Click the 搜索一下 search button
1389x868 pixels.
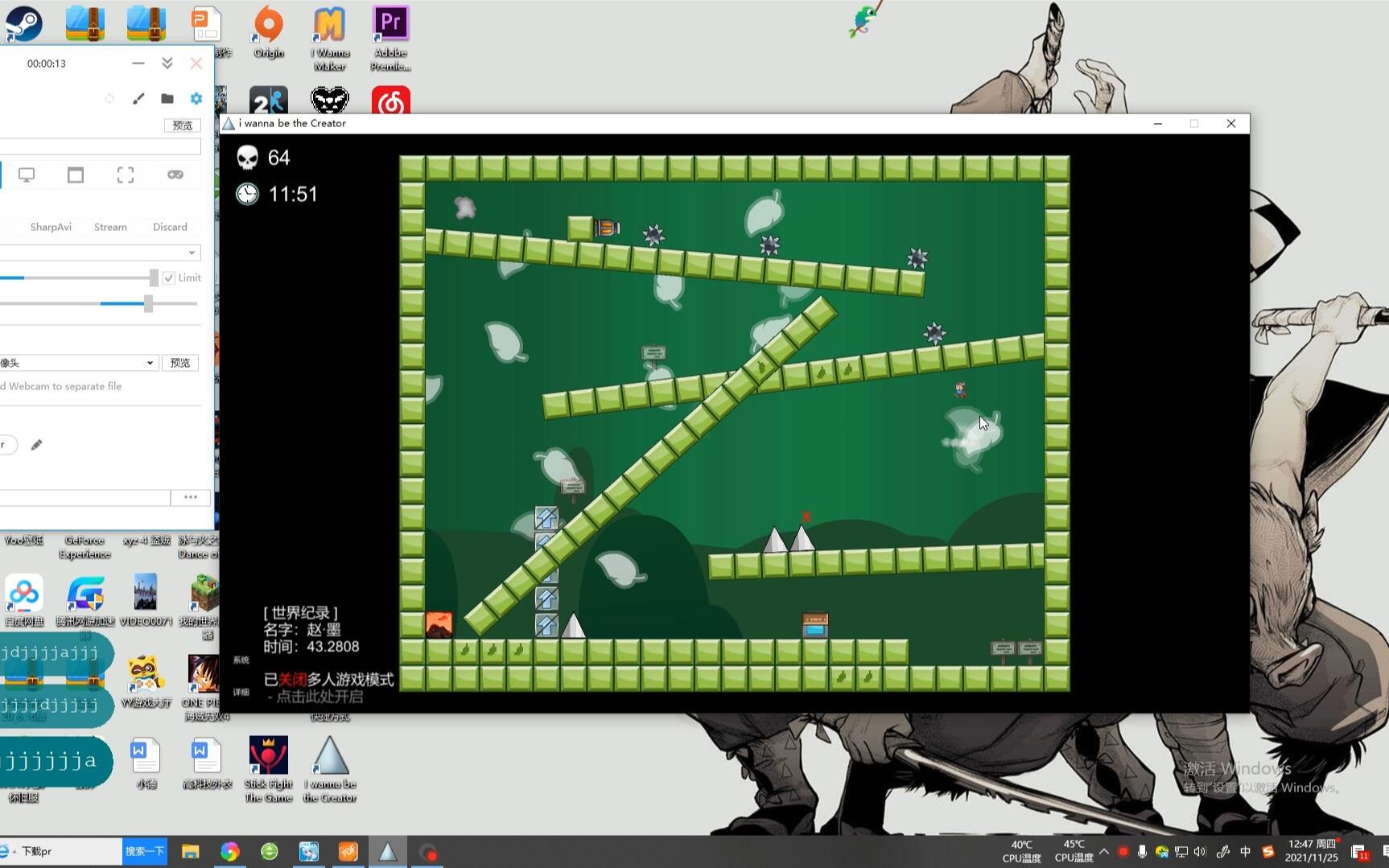[x=145, y=852]
